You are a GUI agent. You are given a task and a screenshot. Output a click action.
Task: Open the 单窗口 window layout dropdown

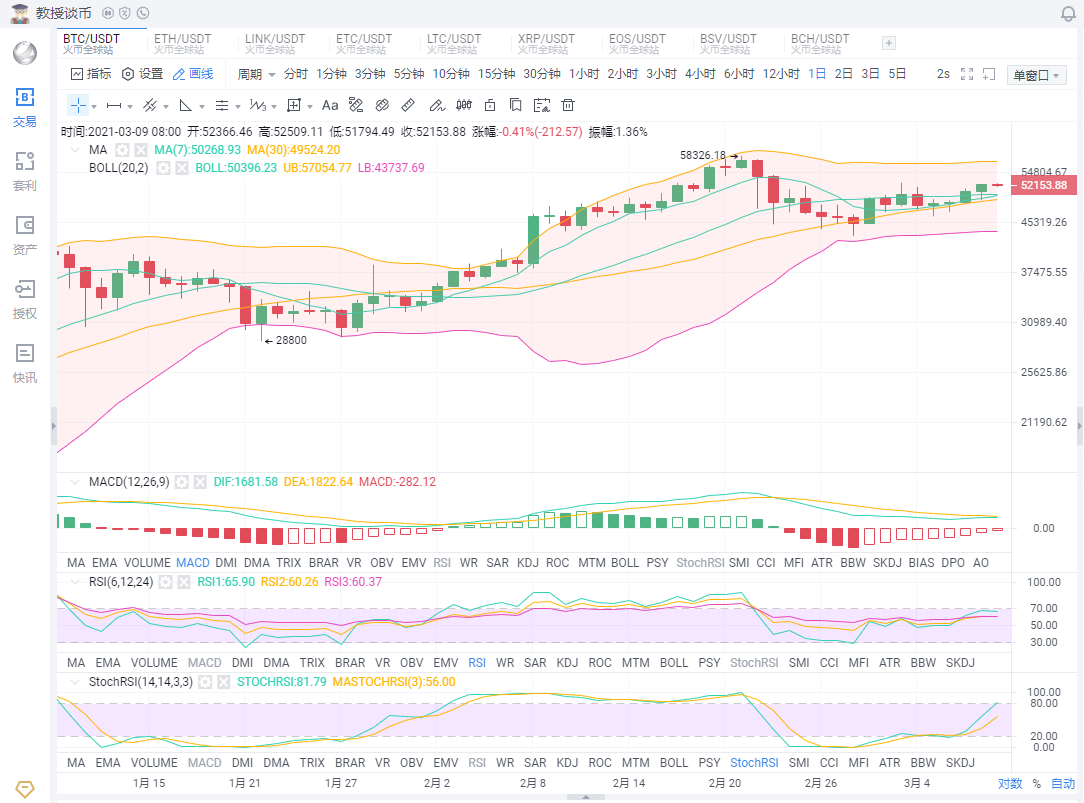coord(1036,75)
